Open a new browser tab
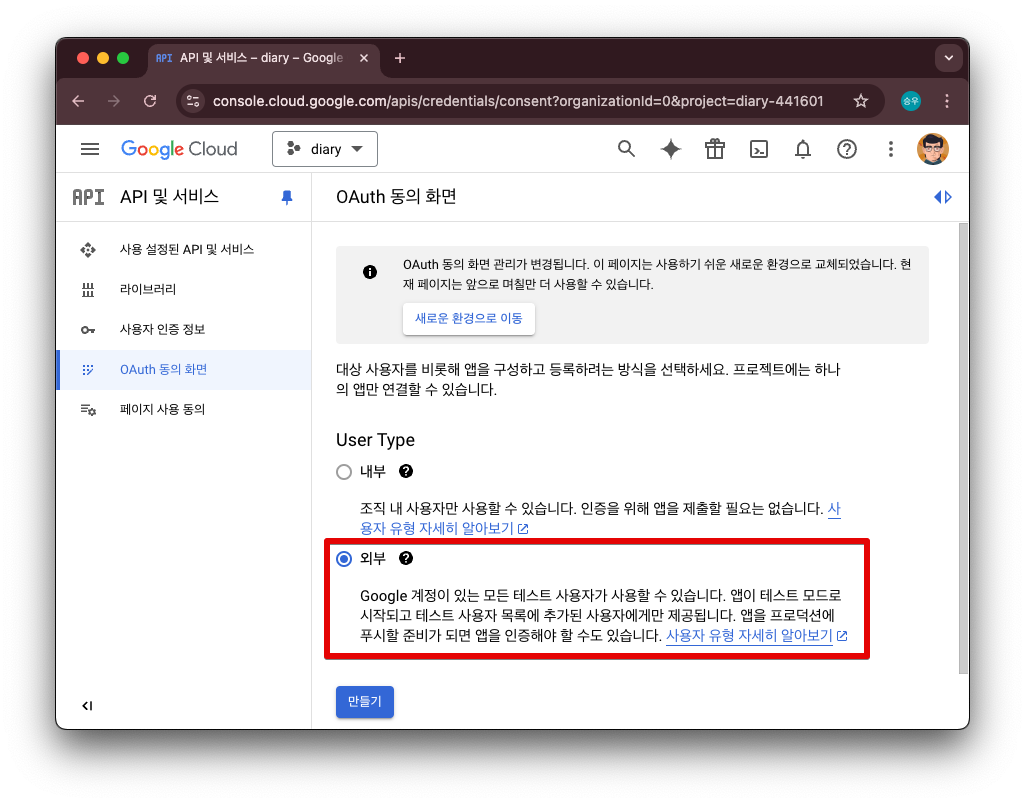 point(400,58)
